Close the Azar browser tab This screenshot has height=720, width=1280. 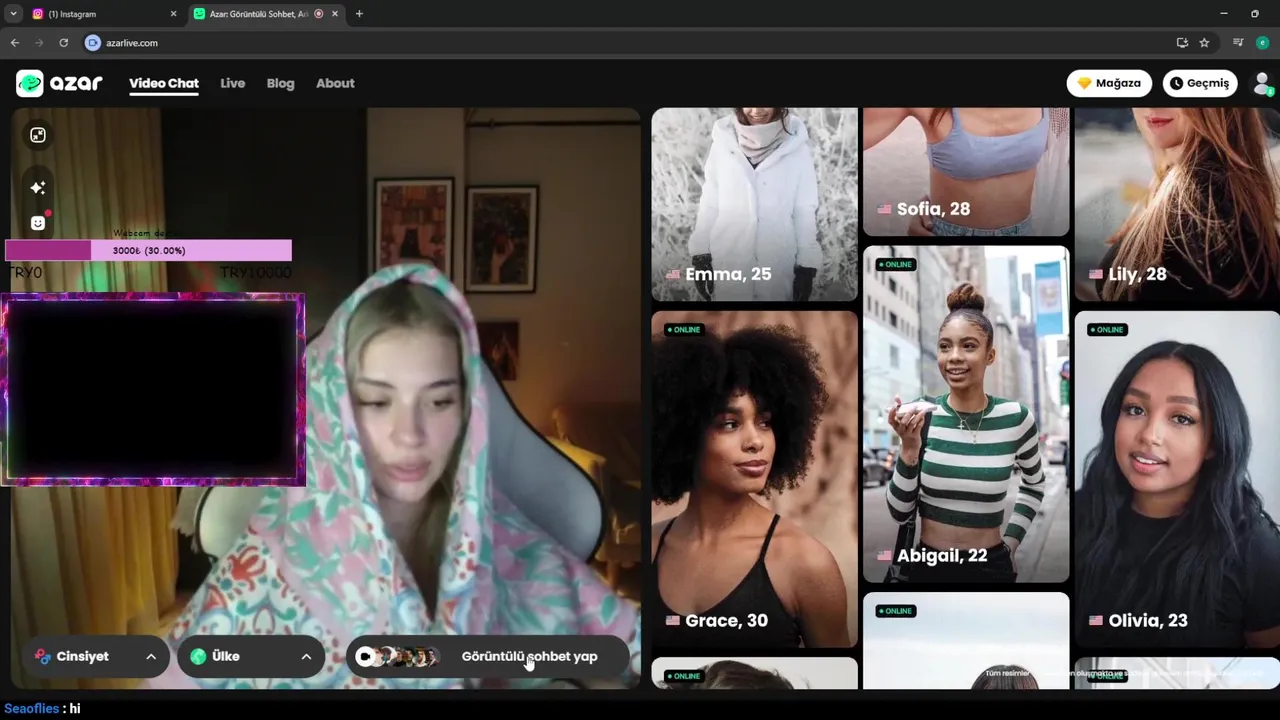tap(335, 14)
